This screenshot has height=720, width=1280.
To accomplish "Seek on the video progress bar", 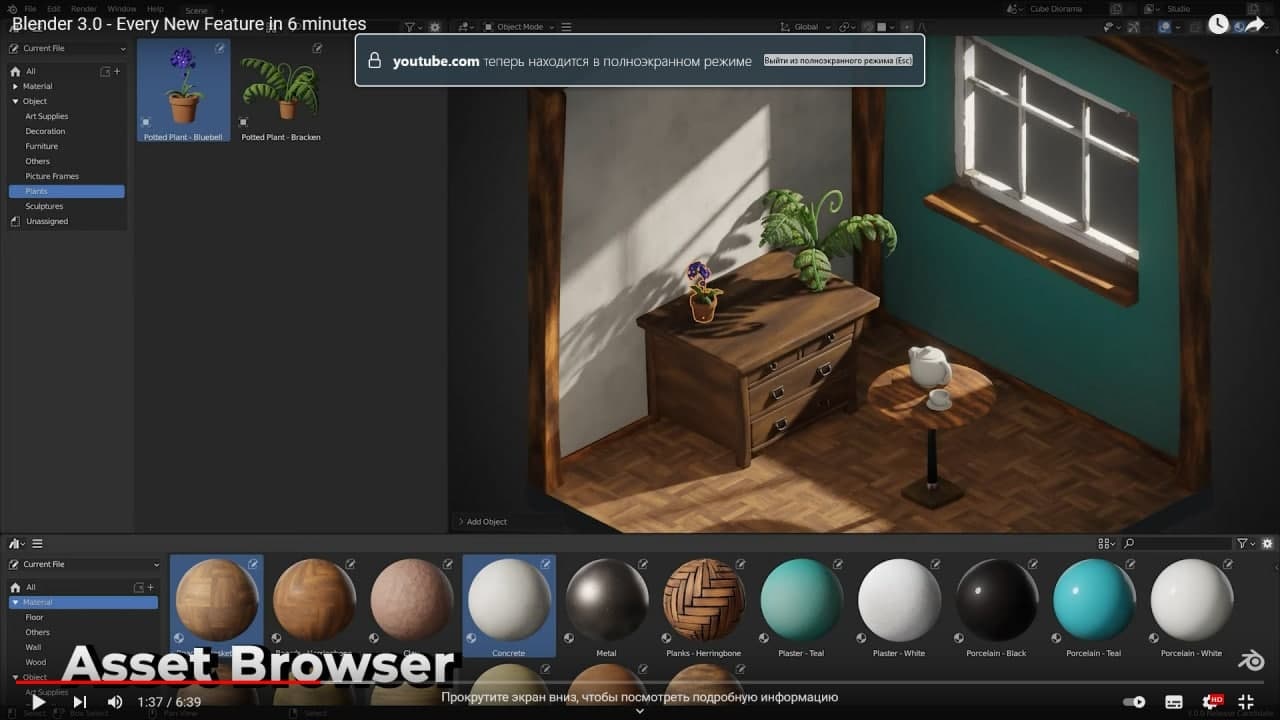I will (640, 683).
